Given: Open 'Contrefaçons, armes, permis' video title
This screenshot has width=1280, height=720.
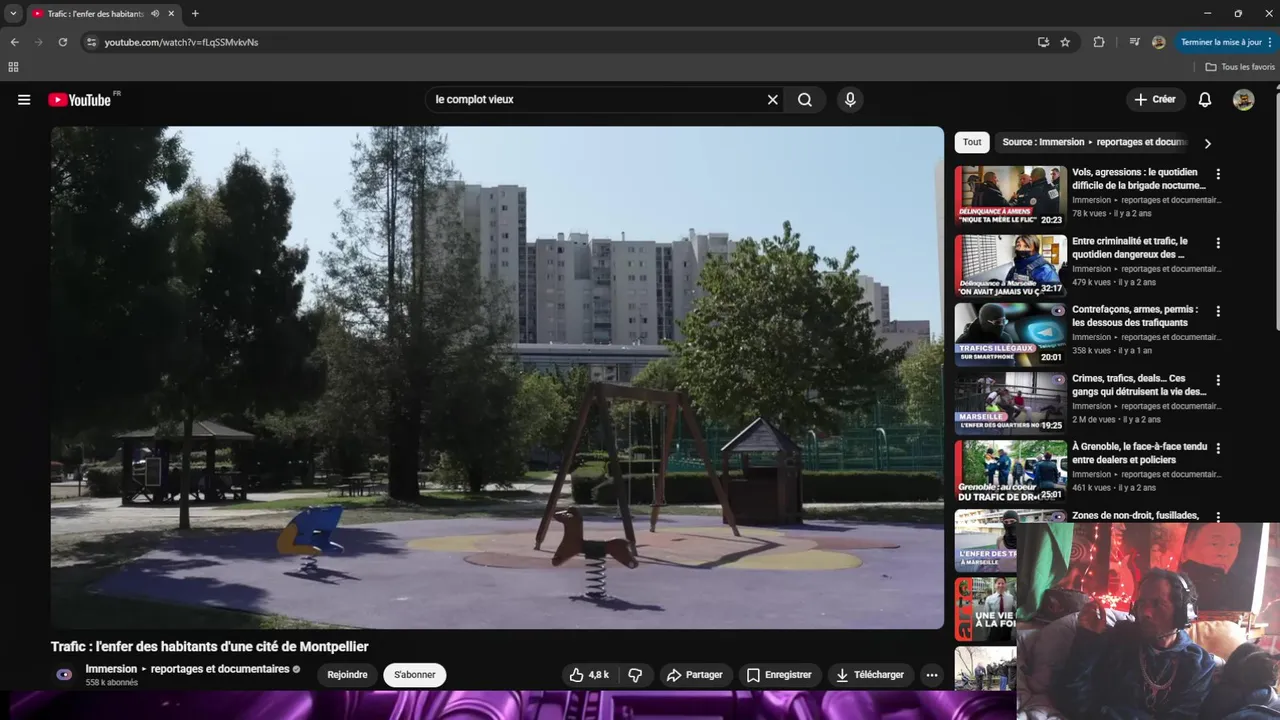Looking at the screenshot, I should point(1135,316).
